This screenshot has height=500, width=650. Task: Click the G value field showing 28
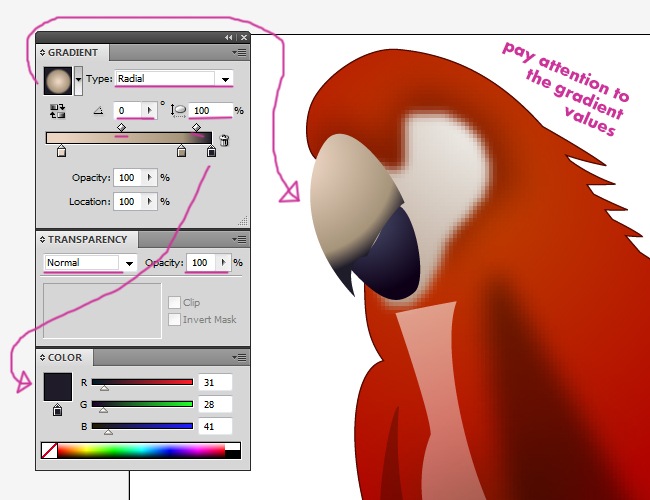tap(215, 404)
